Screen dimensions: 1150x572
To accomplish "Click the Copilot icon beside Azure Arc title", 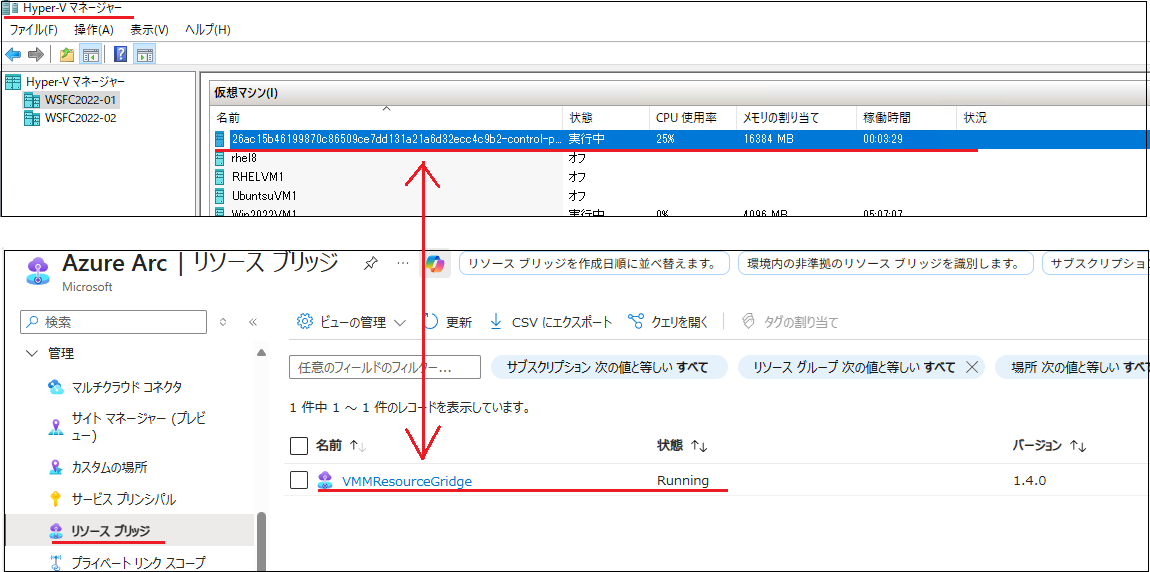I will (x=435, y=264).
